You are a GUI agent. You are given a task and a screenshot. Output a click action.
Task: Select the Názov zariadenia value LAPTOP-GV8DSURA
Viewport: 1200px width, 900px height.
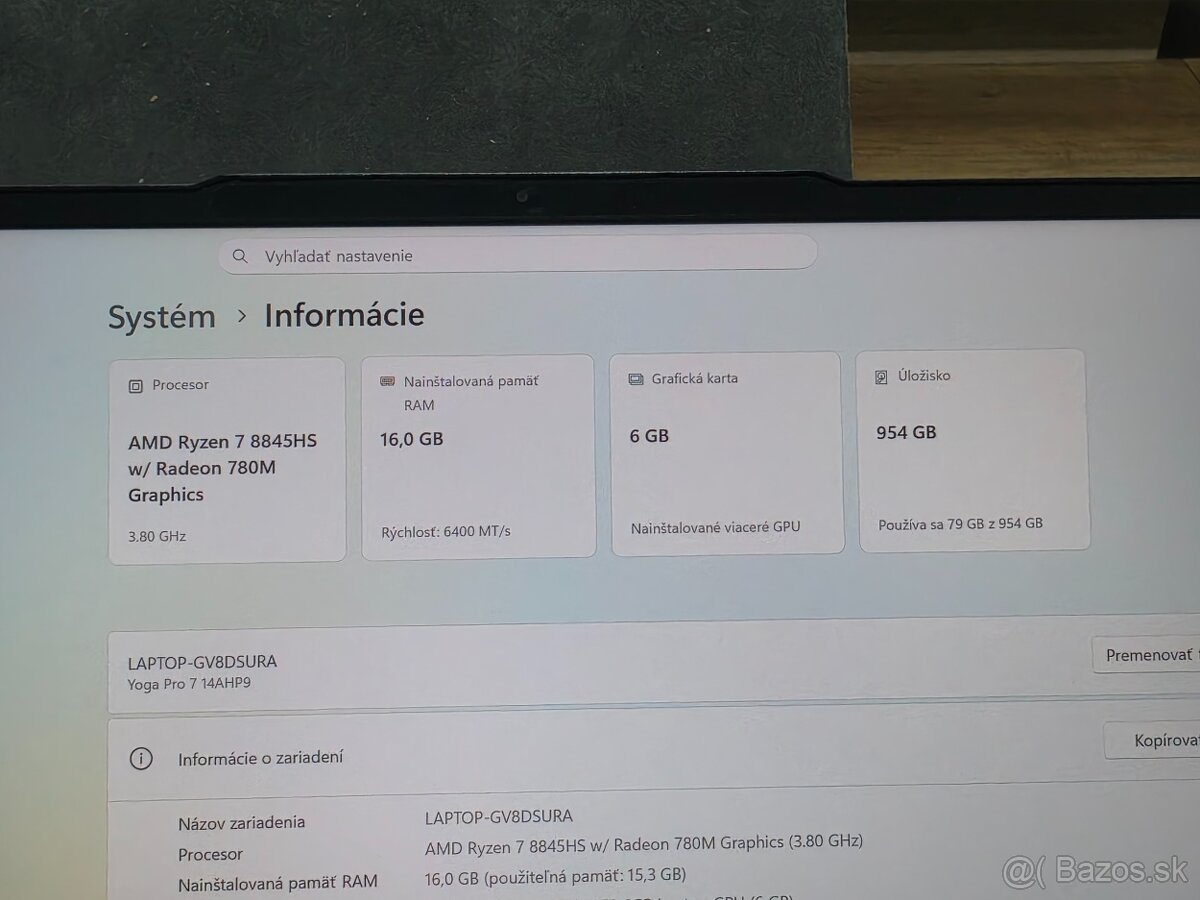499,818
